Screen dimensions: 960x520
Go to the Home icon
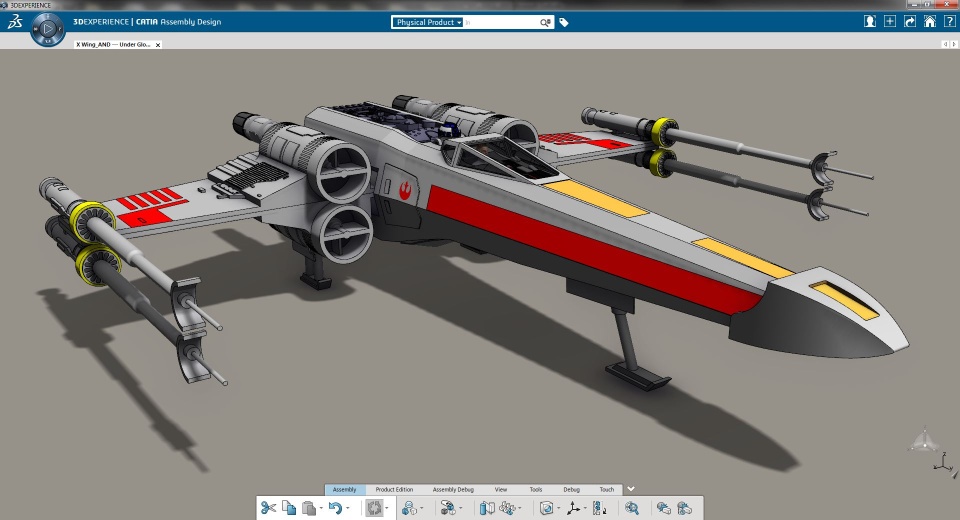tap(929, 21)
